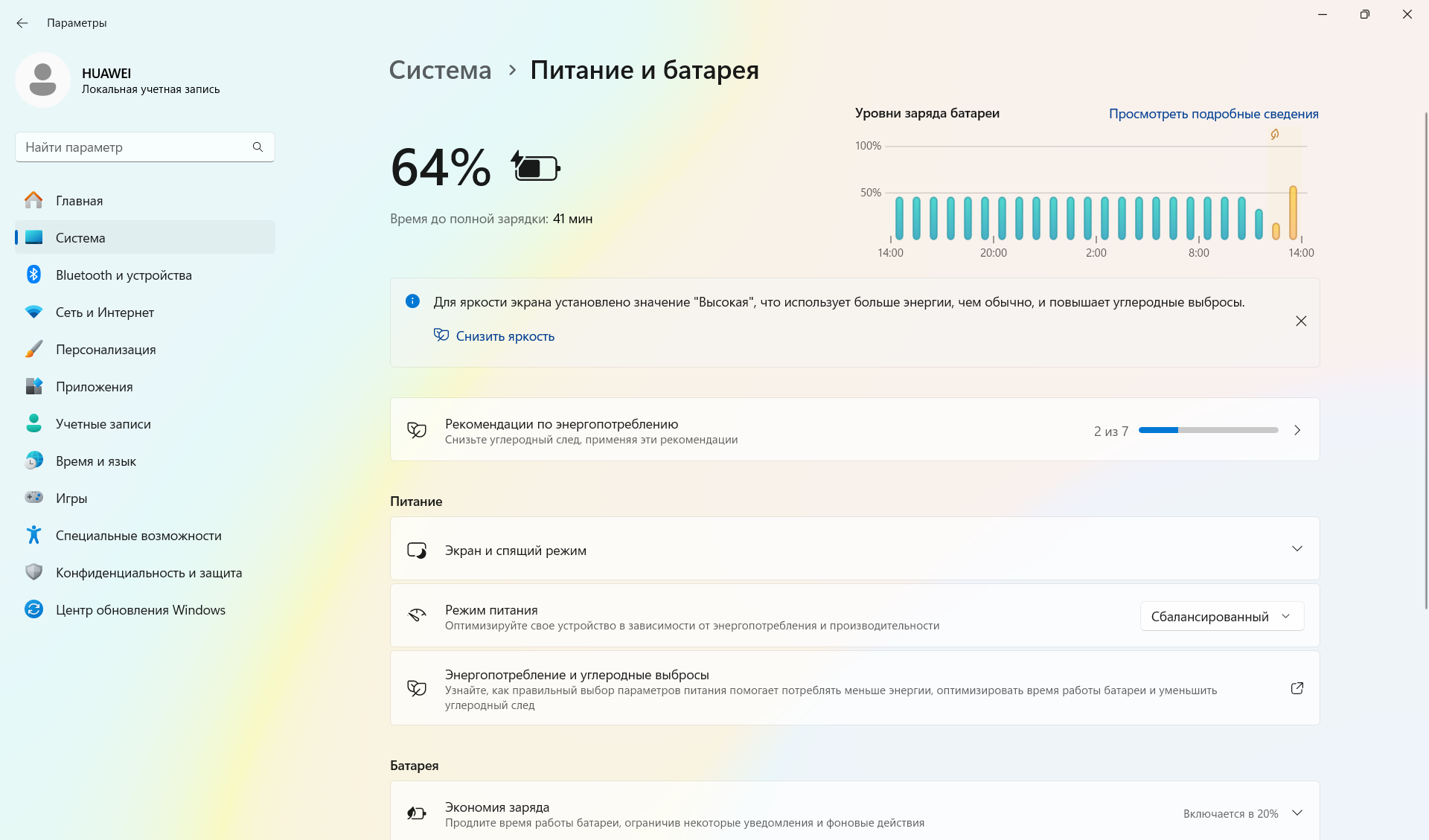Click the Wi-Fi network icon
The width and height of the screenshot is (1429, 840).
tap(33, 312)
